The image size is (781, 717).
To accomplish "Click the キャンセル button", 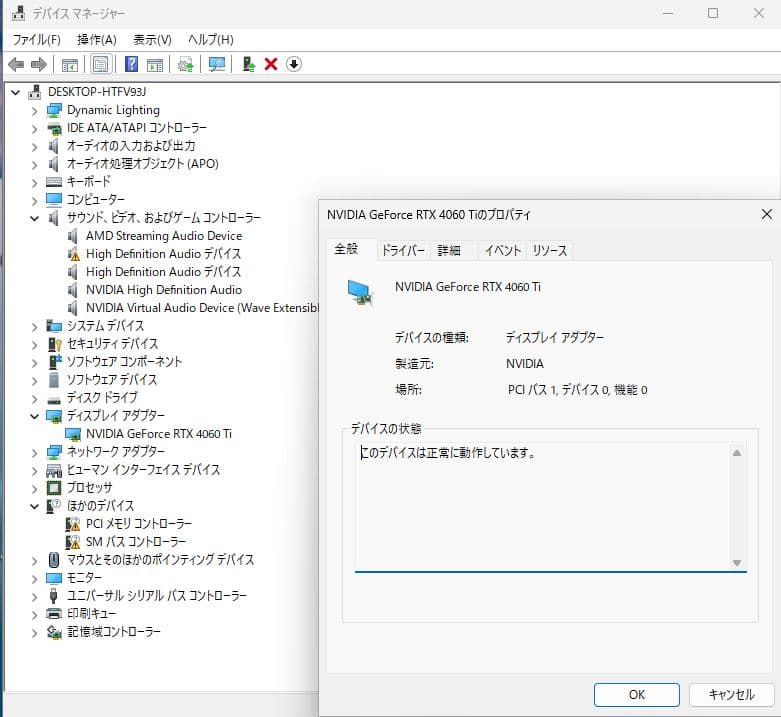I will (x=731, y=695).
